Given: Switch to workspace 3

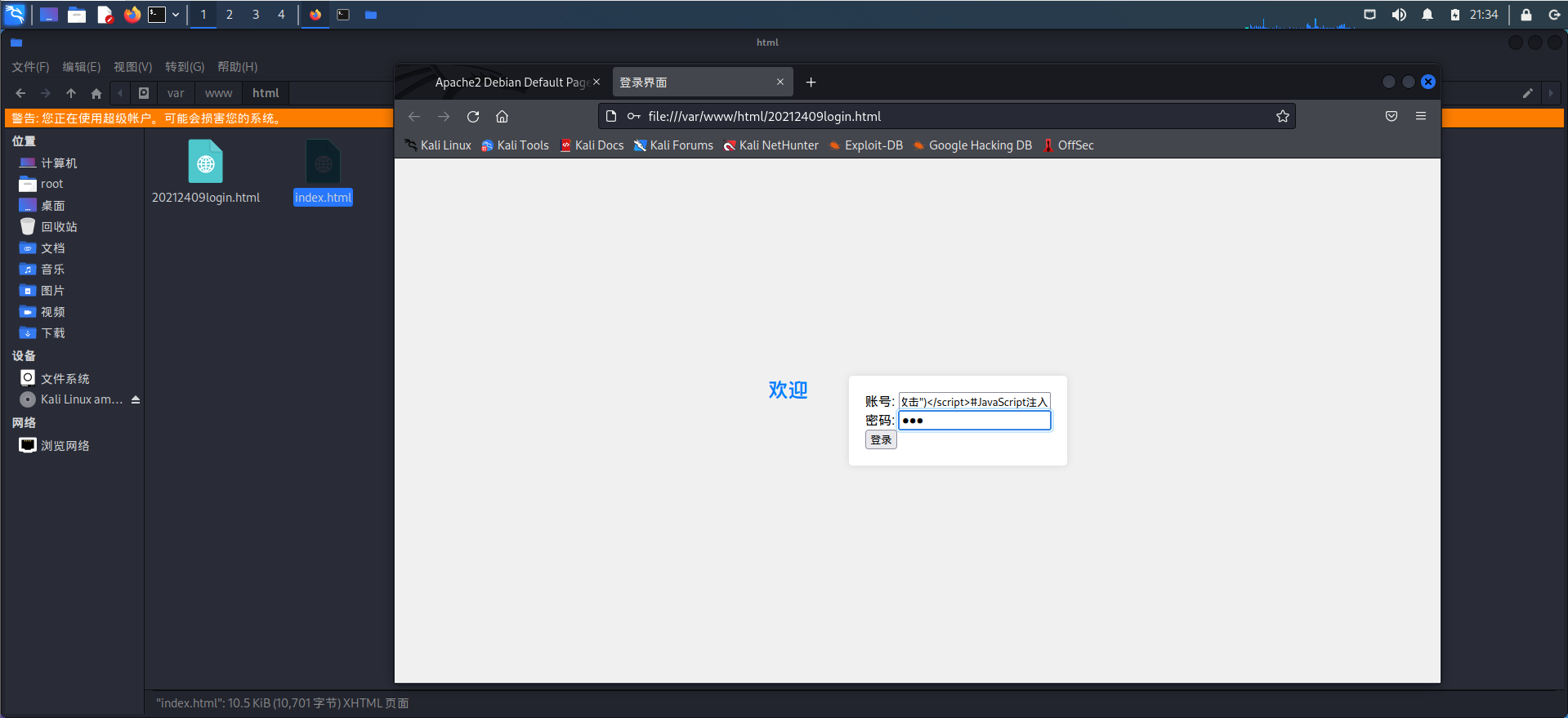Looking at the screenshot, I should click(256, 15).
